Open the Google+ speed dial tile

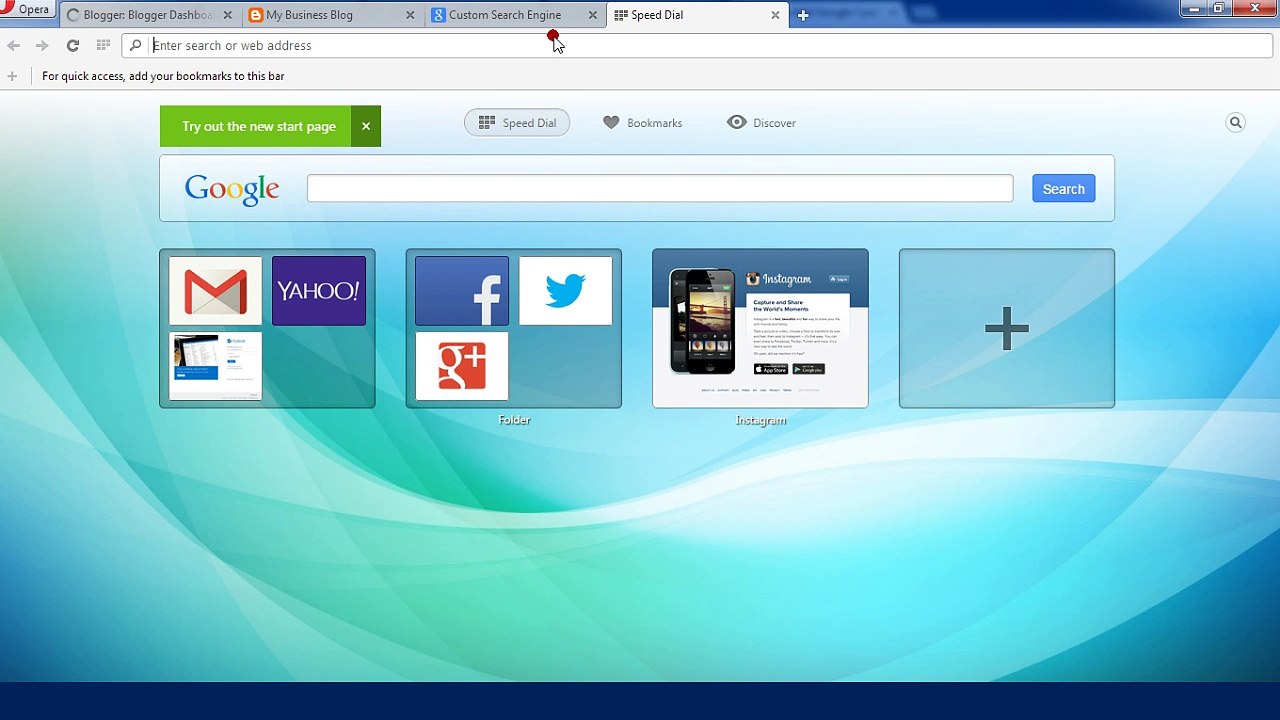coord(462,367)
